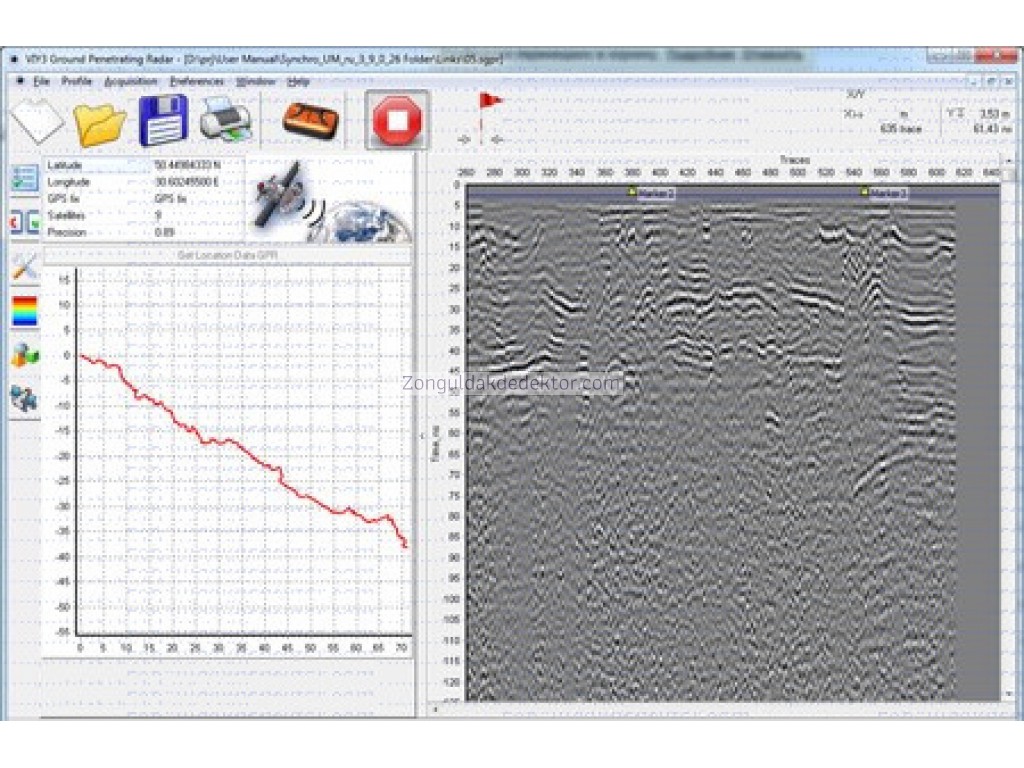Open the Profile menu
1024x768 pixels.
point(76,82)
